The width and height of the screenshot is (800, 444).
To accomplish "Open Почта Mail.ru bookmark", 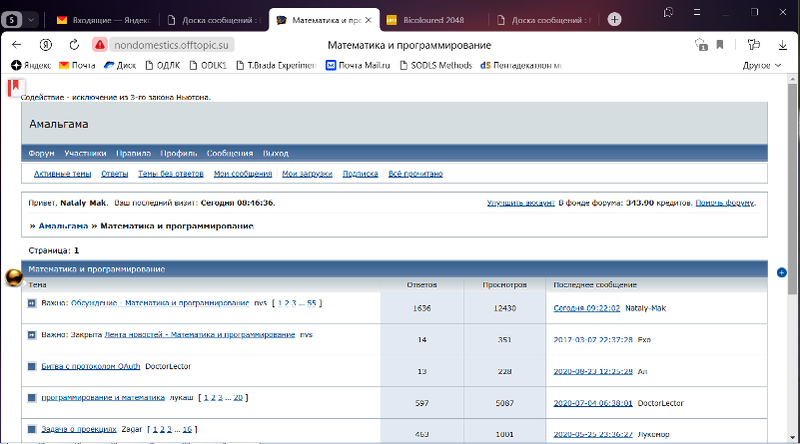I will tap(358, 65).
